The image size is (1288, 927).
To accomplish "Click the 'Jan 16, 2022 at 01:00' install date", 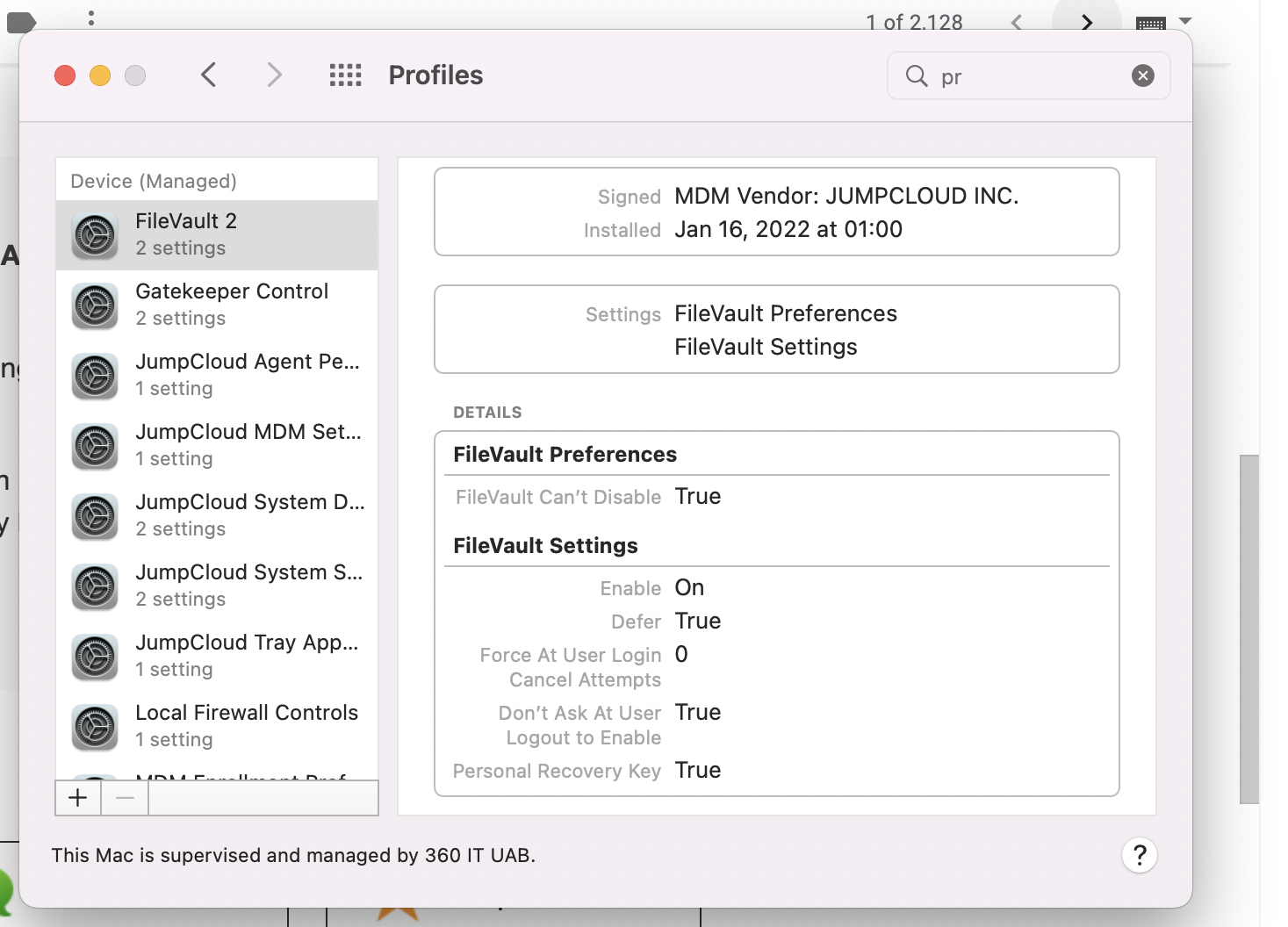I will 788,229.
